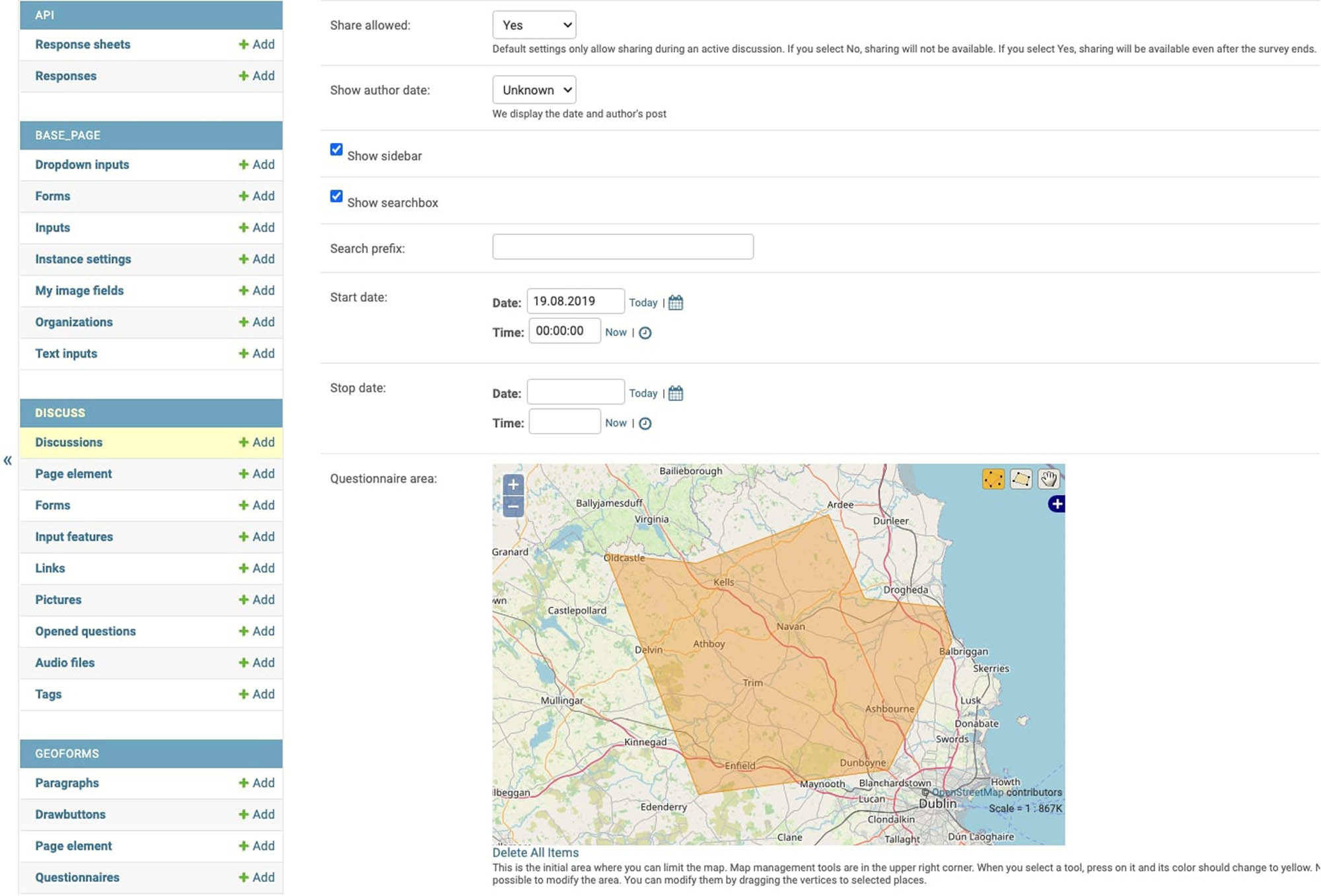Open the Discussions list
Image resolution: width=1321 pixels, height=896 pixels.
(x=69, y=442)
